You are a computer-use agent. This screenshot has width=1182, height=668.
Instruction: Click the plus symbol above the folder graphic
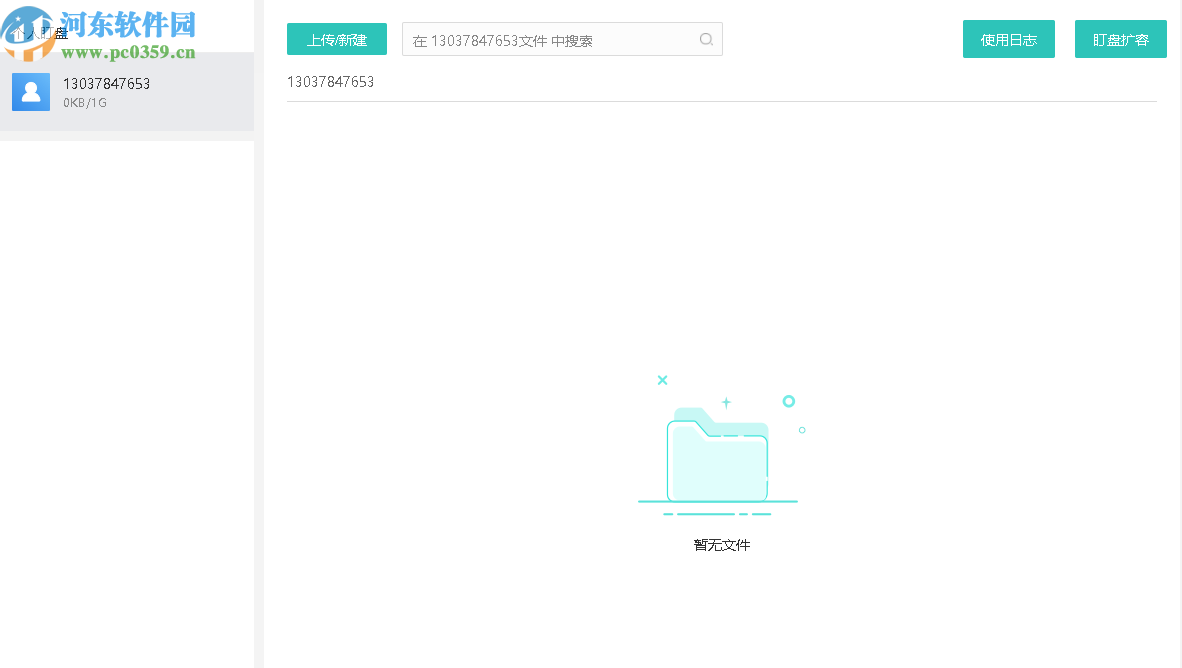[x=726, y=403]
